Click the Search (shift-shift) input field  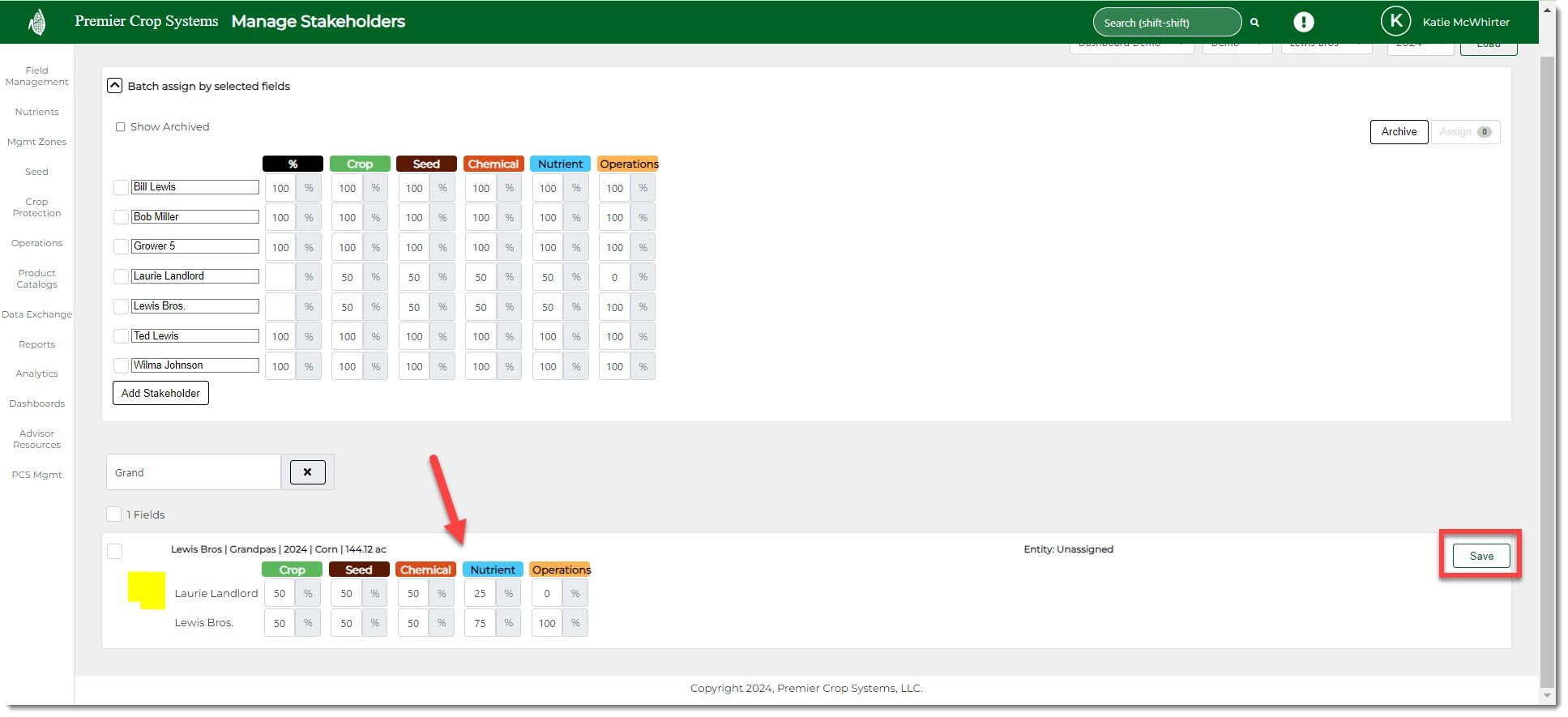point(1165,23)
